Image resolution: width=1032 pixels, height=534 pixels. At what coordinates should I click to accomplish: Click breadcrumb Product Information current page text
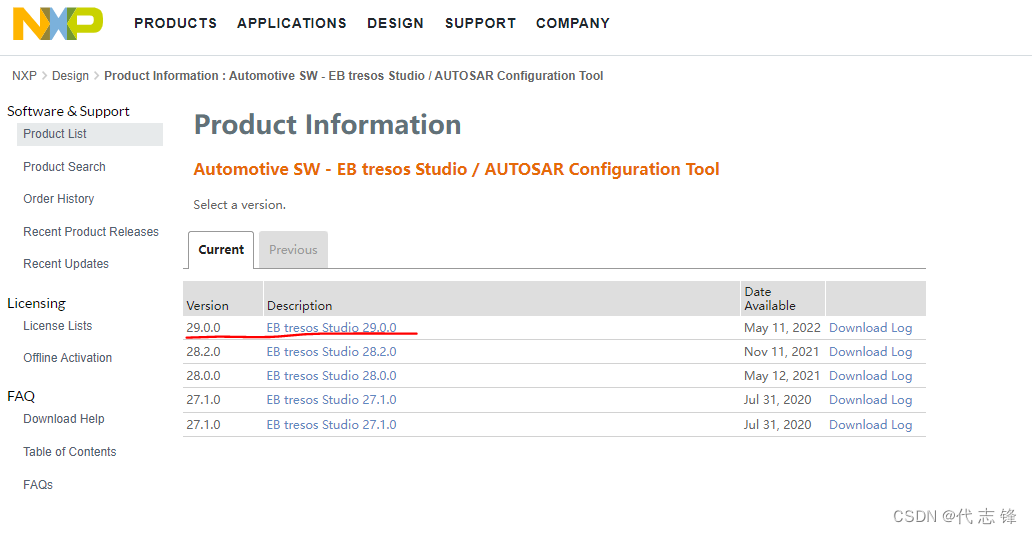(x=353, y=76)
